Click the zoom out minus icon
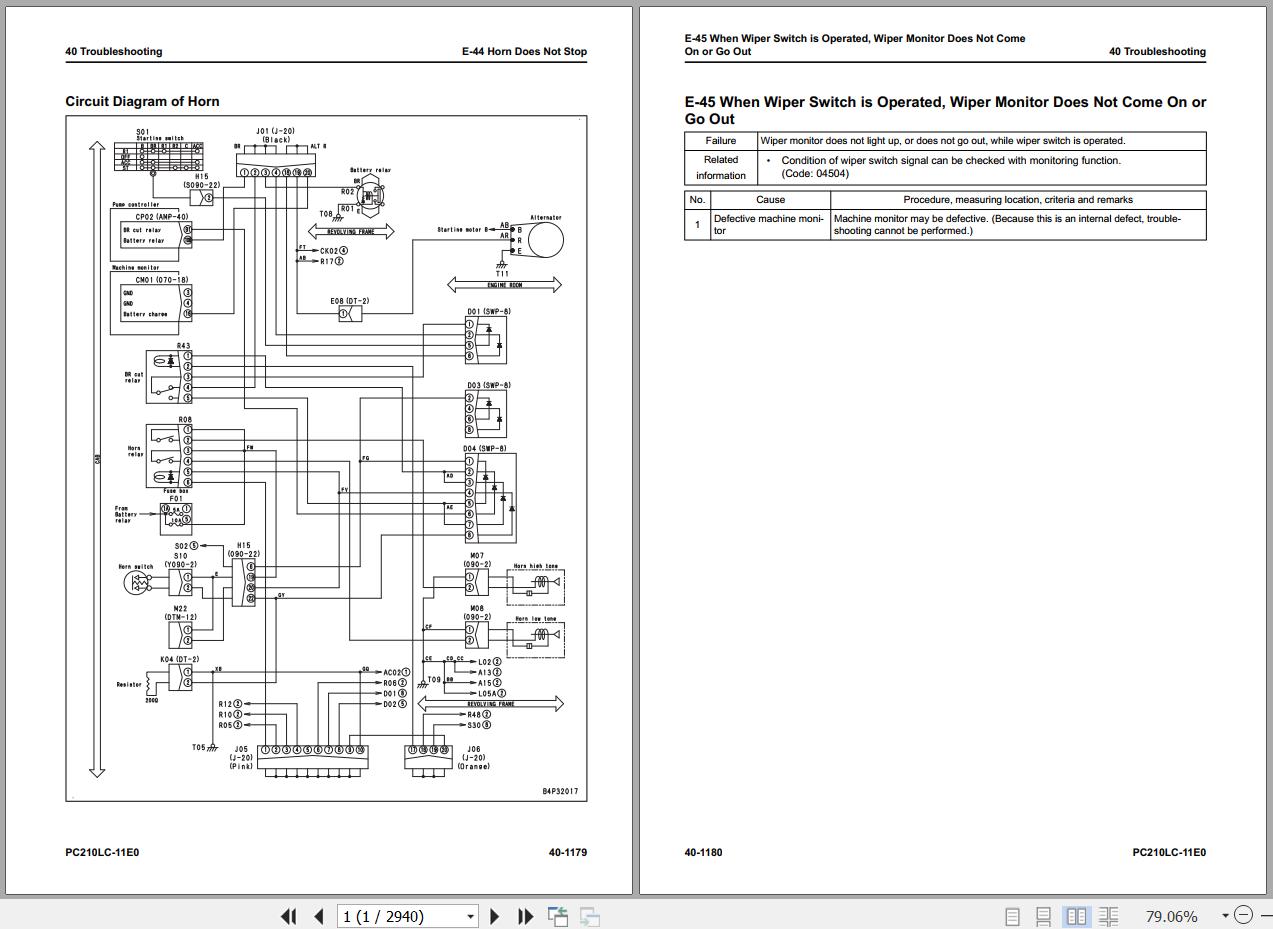This screenshot has height=929, width=1273. tap(1243, 915)
